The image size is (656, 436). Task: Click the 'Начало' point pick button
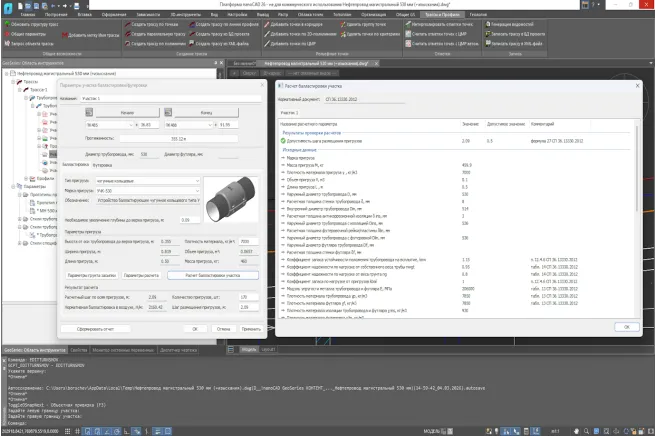[129, 115]
